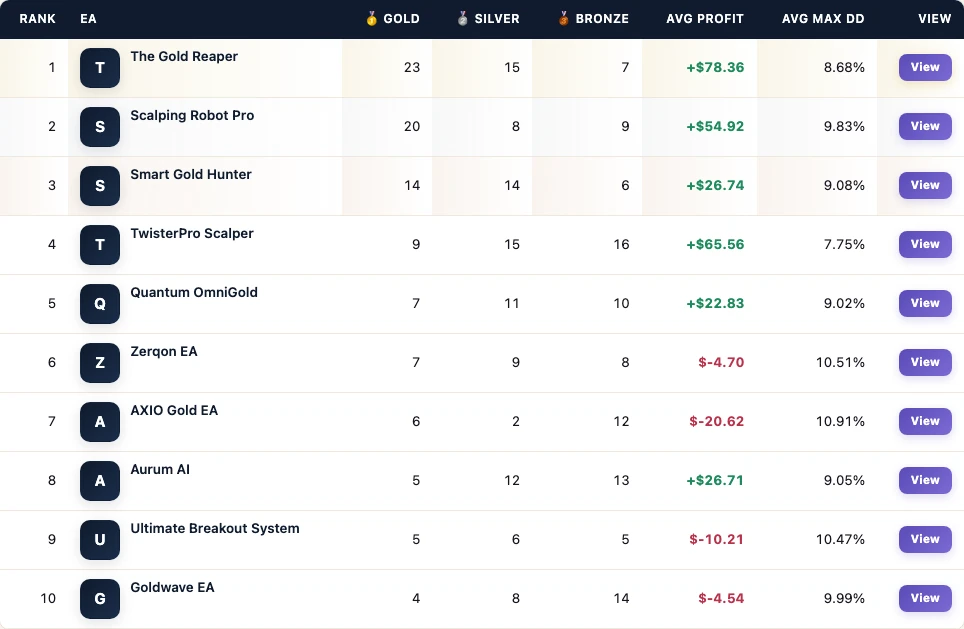
Task: Click $-20.62 average profit value
Action: pos(717,421)
